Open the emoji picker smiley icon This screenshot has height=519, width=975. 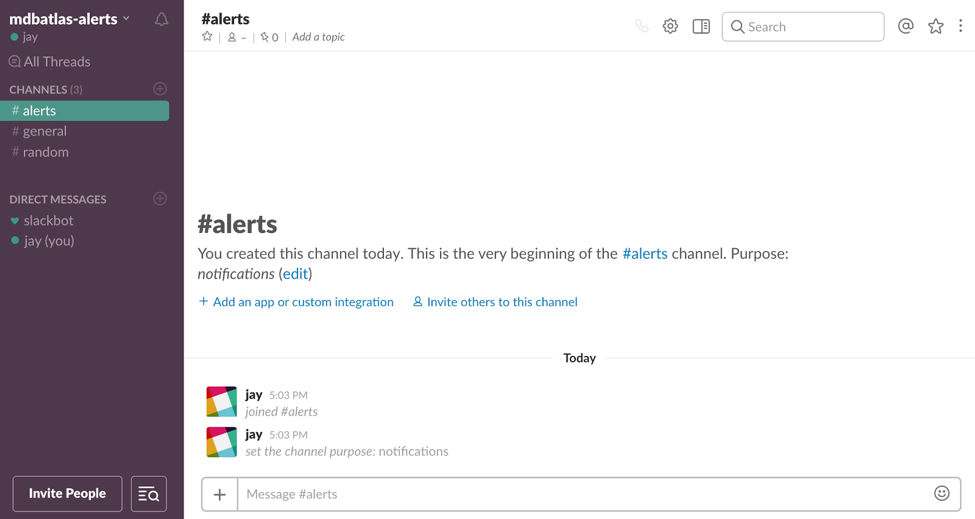click(942, 494)
